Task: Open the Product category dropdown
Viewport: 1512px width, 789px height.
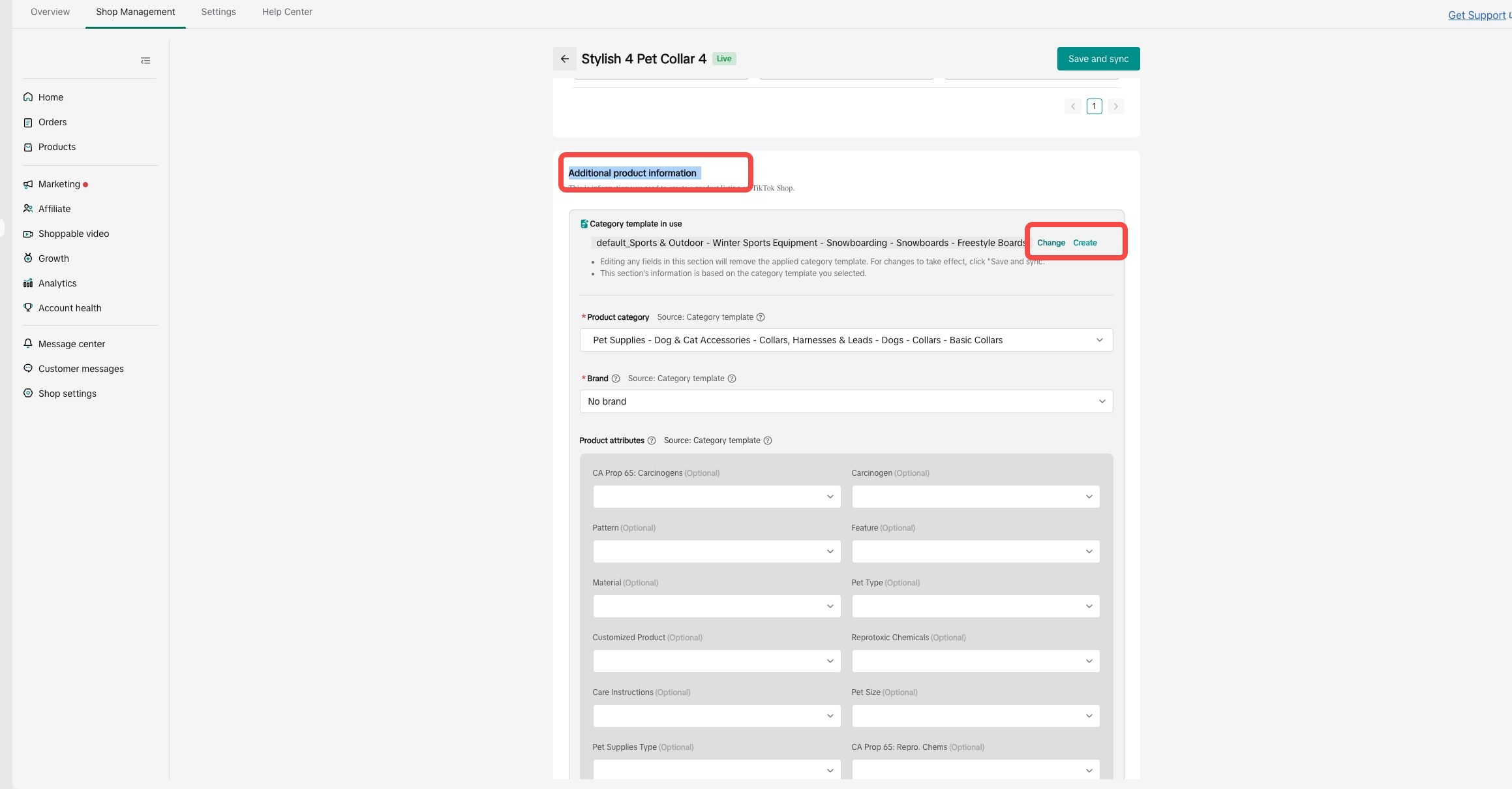Action: click(x=846, y=340)
